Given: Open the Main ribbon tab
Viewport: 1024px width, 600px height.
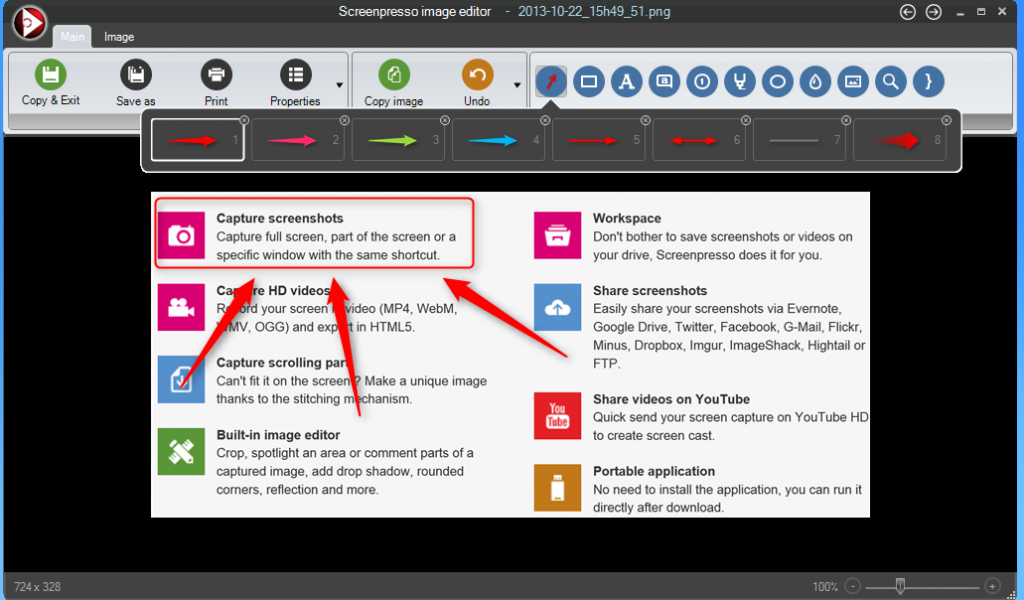Looking at the screenshot, I should (71, 37).
